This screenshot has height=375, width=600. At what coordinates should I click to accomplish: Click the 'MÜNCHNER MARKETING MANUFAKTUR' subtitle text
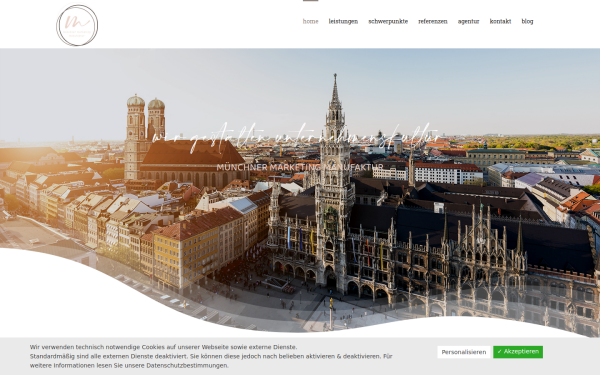pos(300,167)
